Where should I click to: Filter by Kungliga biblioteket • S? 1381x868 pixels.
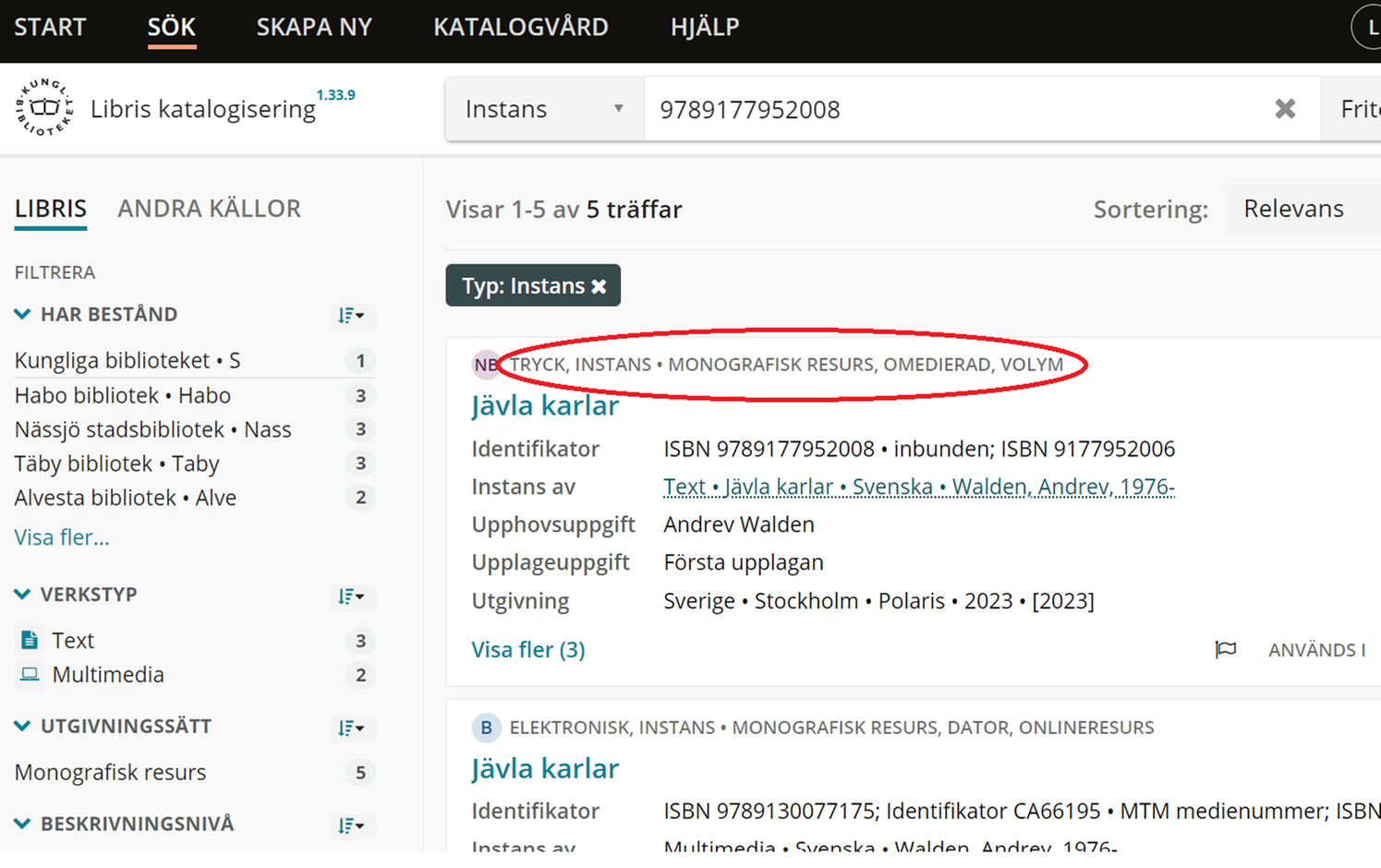(x=195, y=360)
